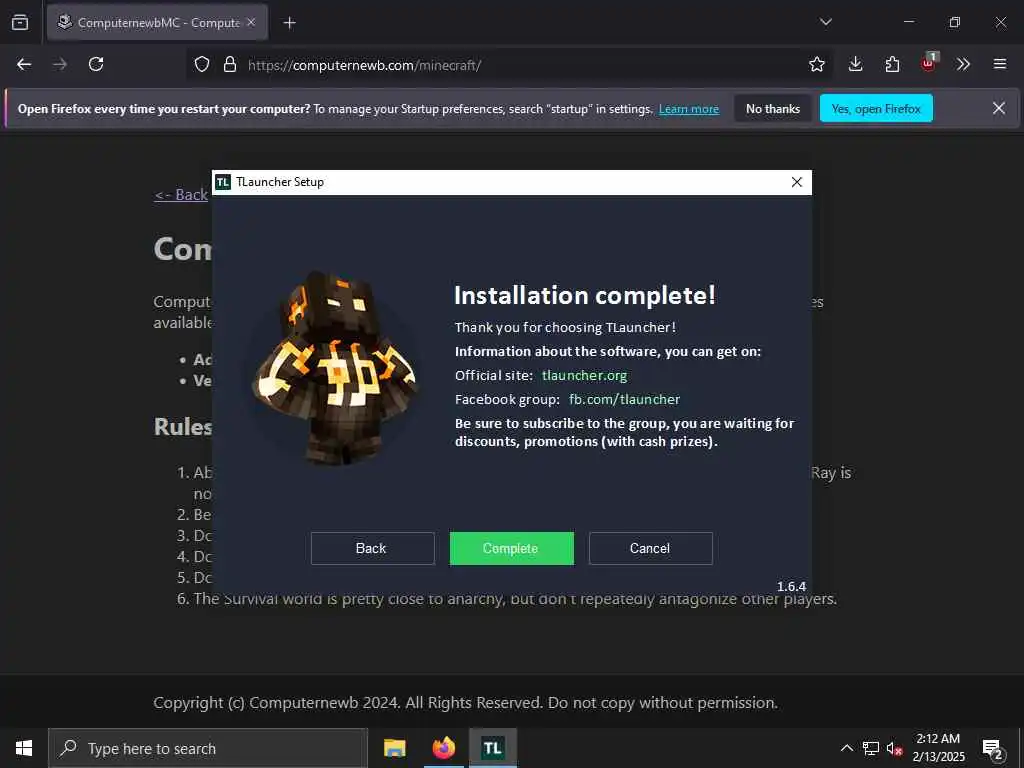Restore down the Firefox window
The width and height of the screenshot is (1024, 768).
tap(955, 22)
